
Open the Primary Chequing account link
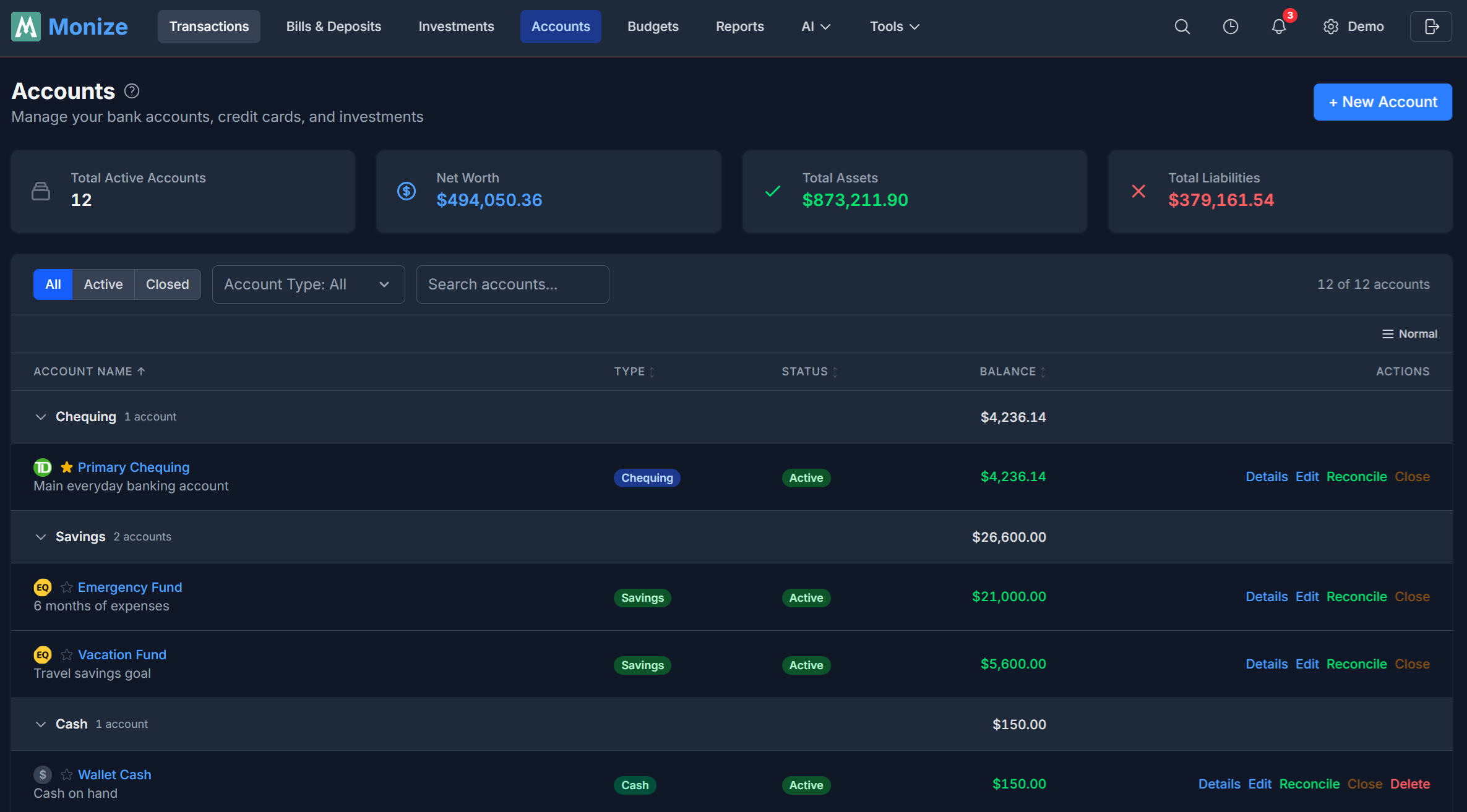pos(134,468)
